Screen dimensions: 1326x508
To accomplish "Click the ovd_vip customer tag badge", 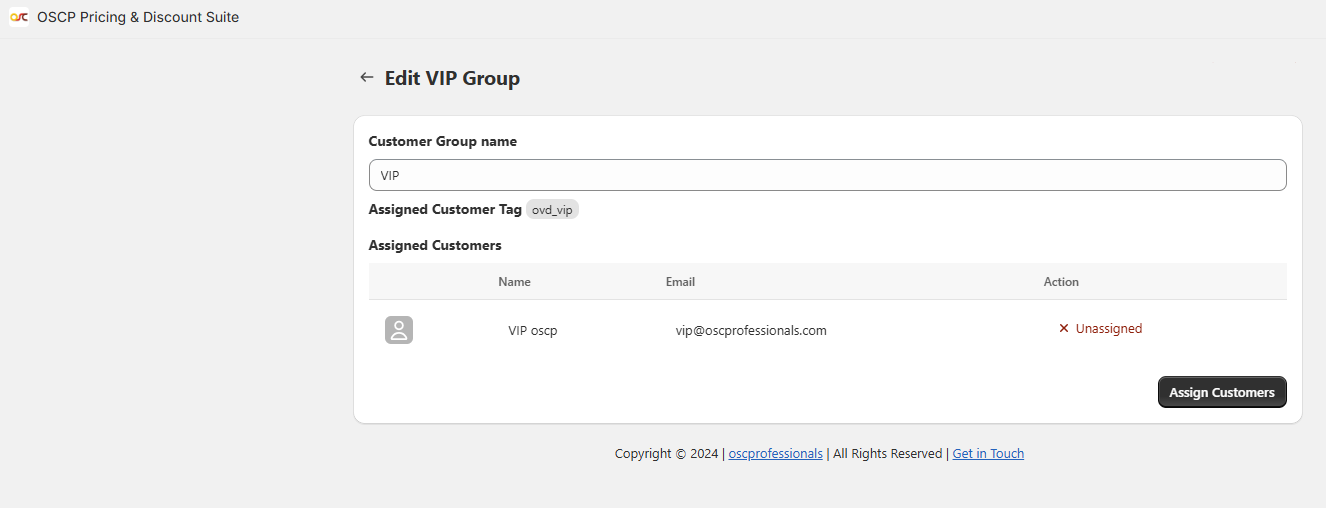I will (x=553, y=210).
